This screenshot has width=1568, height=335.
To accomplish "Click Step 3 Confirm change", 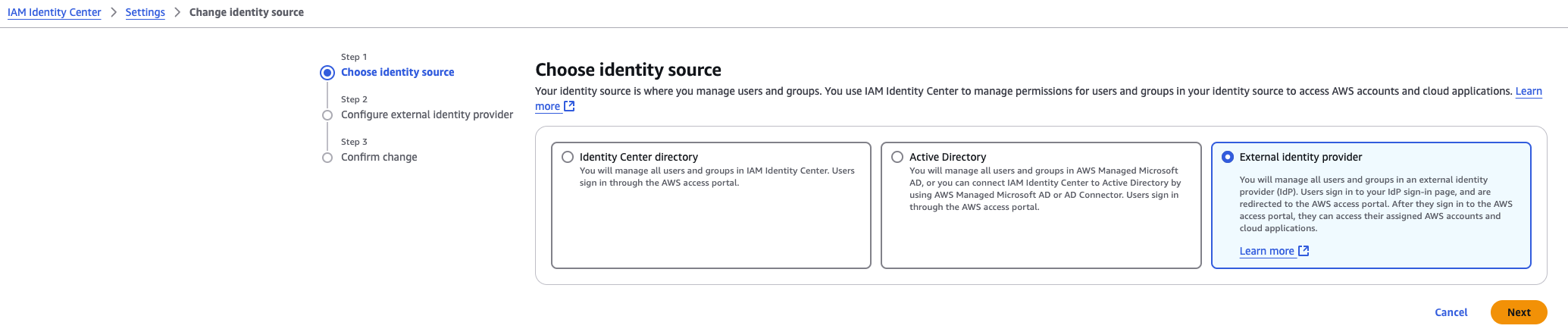I will point(379,157).
